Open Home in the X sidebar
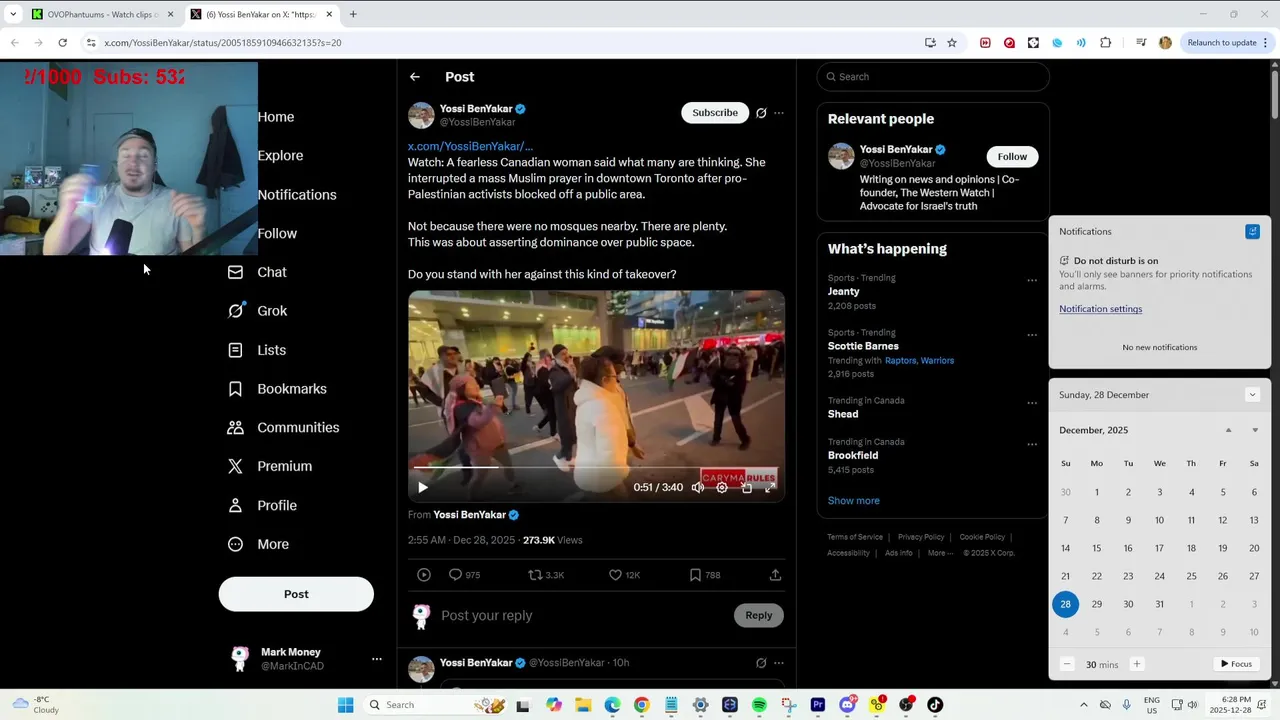1280x720 pixels. coord(276,117)
